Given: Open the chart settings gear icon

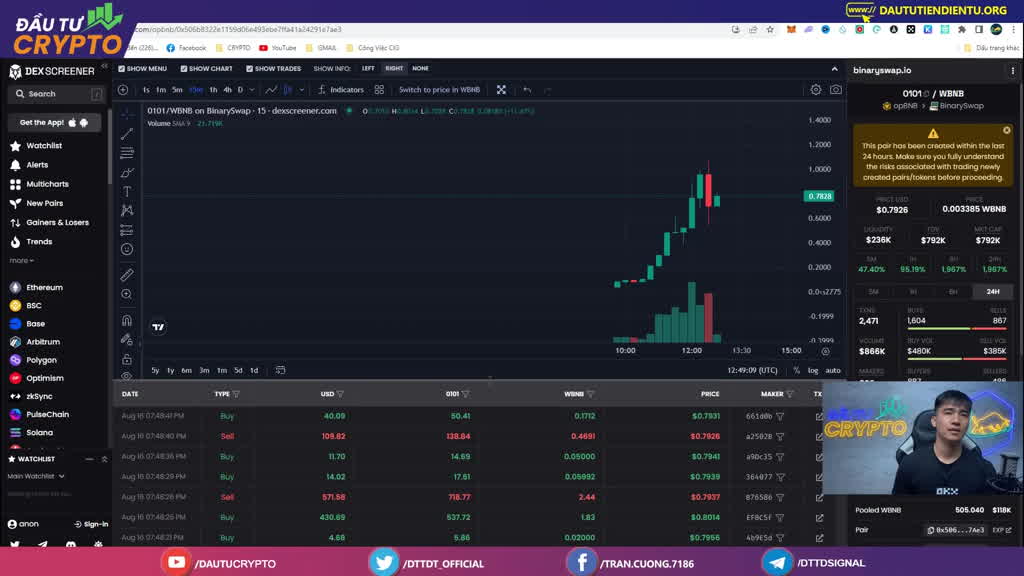Looking at the screenshot, I should pyautogui.click(x=816, y=90).
